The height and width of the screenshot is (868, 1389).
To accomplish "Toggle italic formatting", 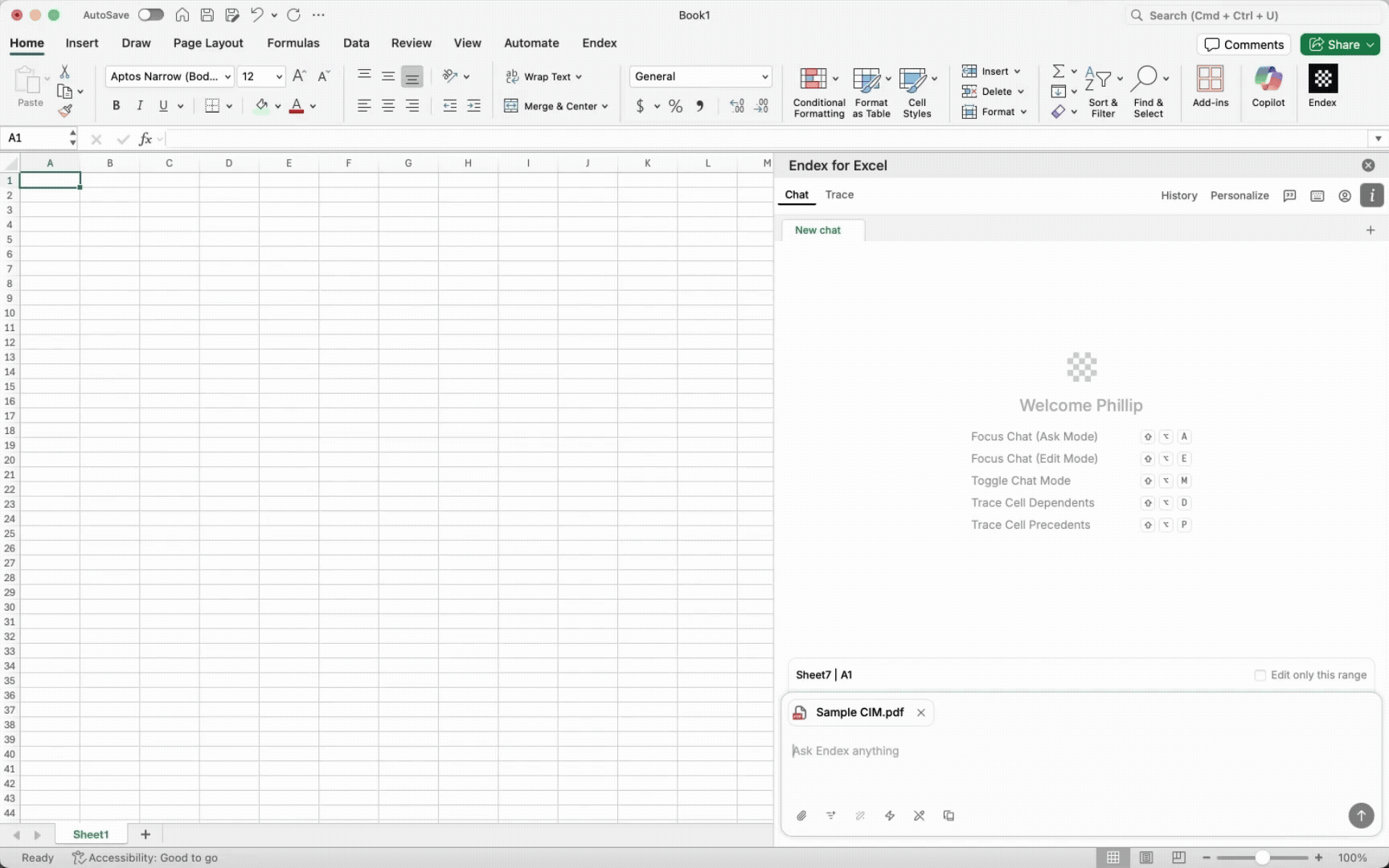I will [x=140, y=106].
